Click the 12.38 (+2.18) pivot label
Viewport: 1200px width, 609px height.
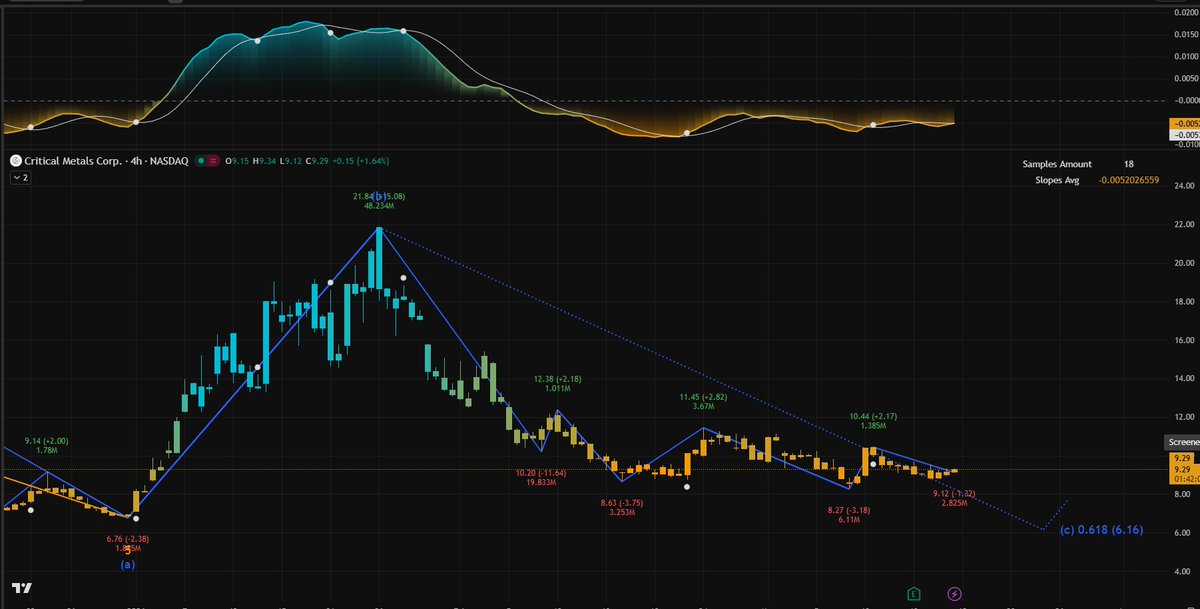tap(558, 379)
